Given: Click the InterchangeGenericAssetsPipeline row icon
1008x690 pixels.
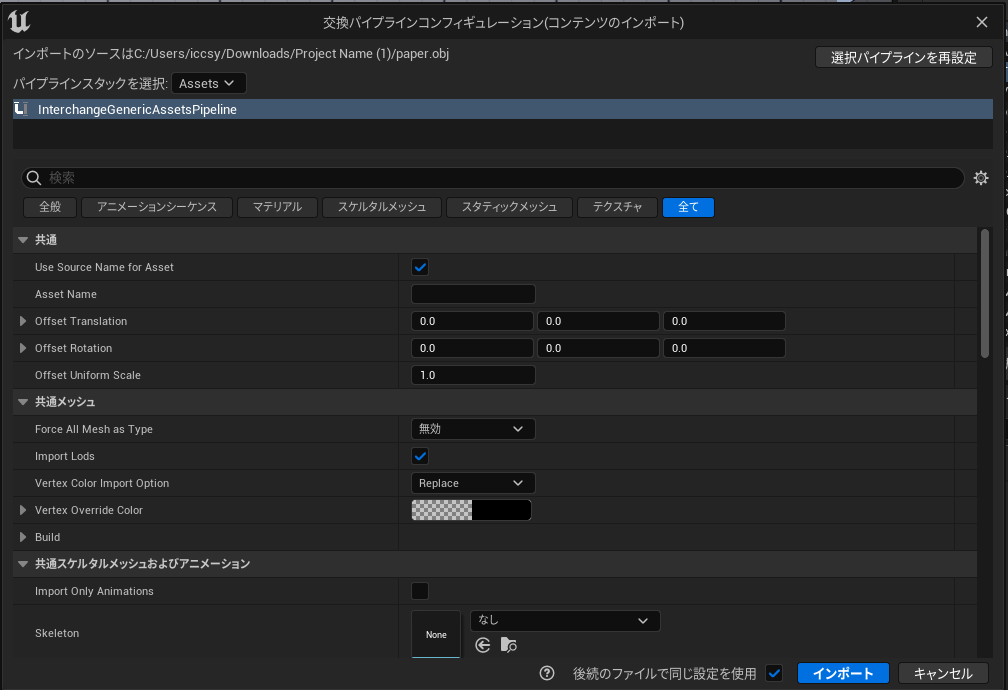Looking at the screenshot, I should tap(21, 109).
